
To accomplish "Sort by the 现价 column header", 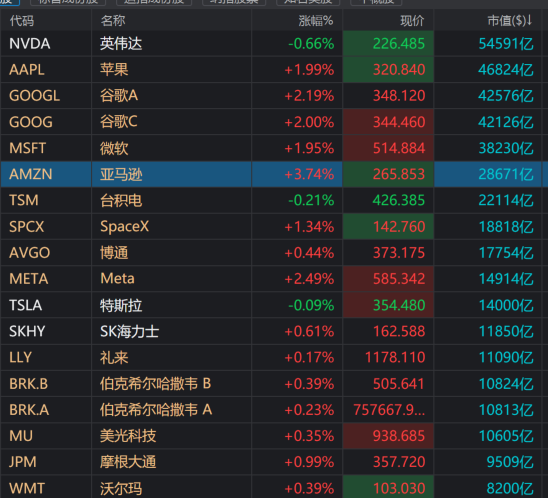I will [x=412, y=21].
